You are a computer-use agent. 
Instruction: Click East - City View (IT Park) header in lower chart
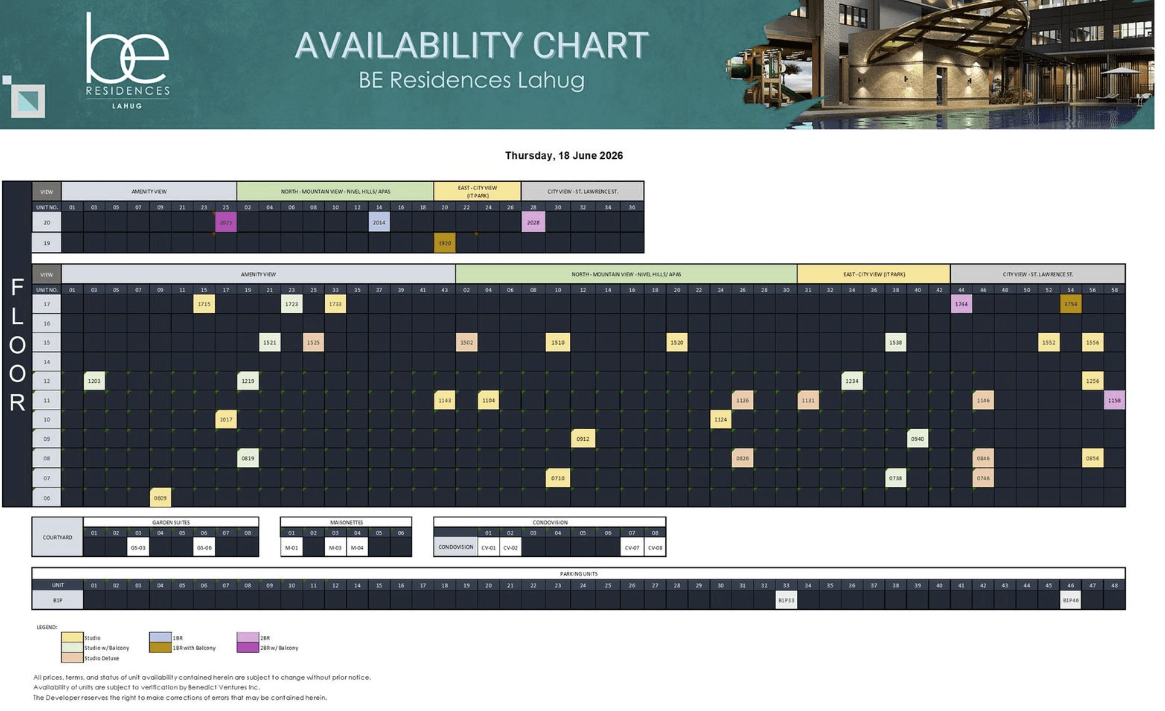[x=874, y=274]
